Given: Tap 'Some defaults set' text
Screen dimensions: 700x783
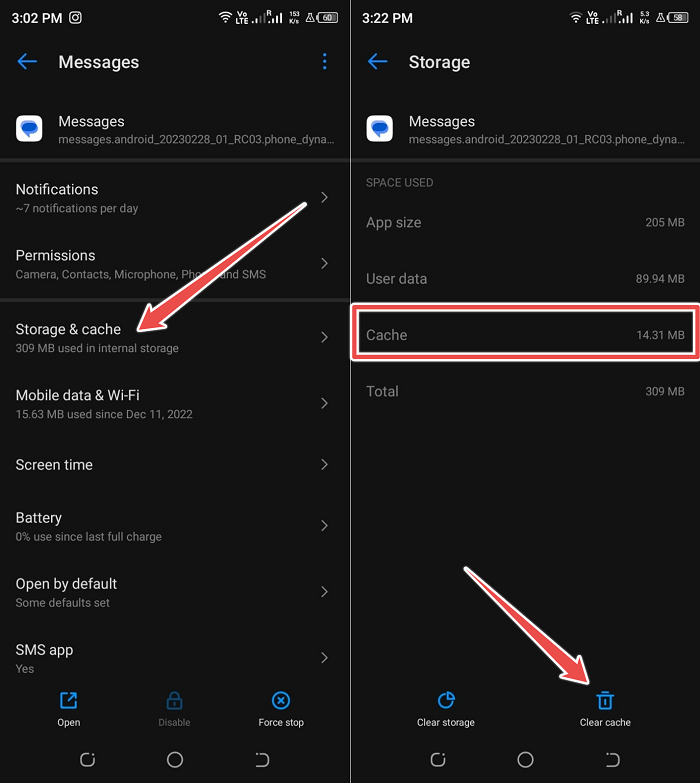Looking at the screenshot, I should pyautogui.click(x=62, y=603).
